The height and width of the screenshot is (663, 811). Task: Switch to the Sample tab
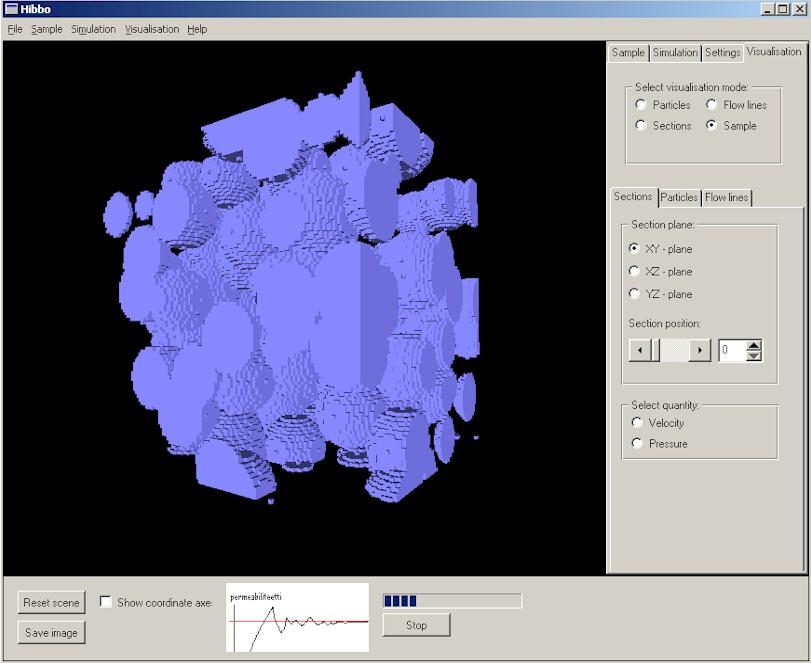click(x=628, y=53)
